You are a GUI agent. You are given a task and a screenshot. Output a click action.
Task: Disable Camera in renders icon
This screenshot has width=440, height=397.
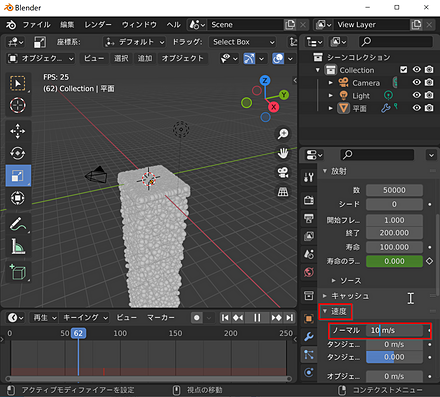[429, 82]
